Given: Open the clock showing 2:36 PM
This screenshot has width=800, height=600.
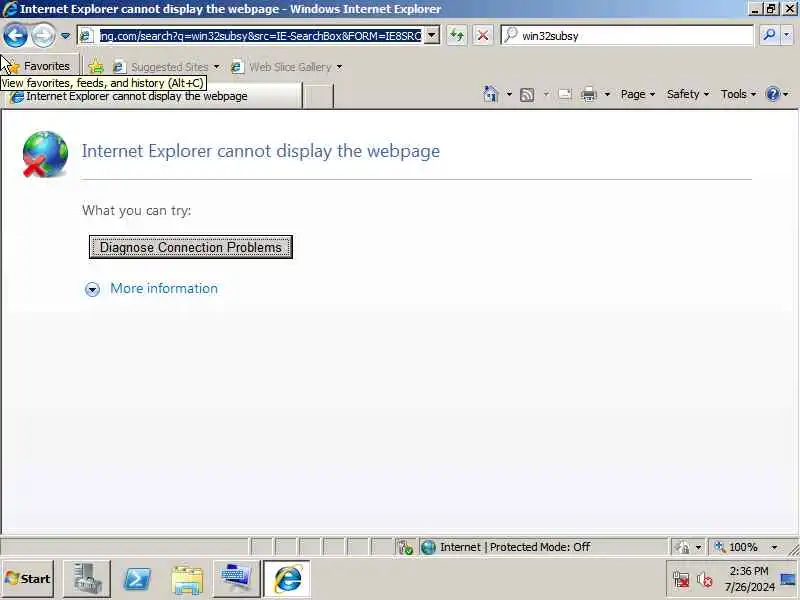Looking at the screenshot, I should pyautogui.click(x=748, y=579).
